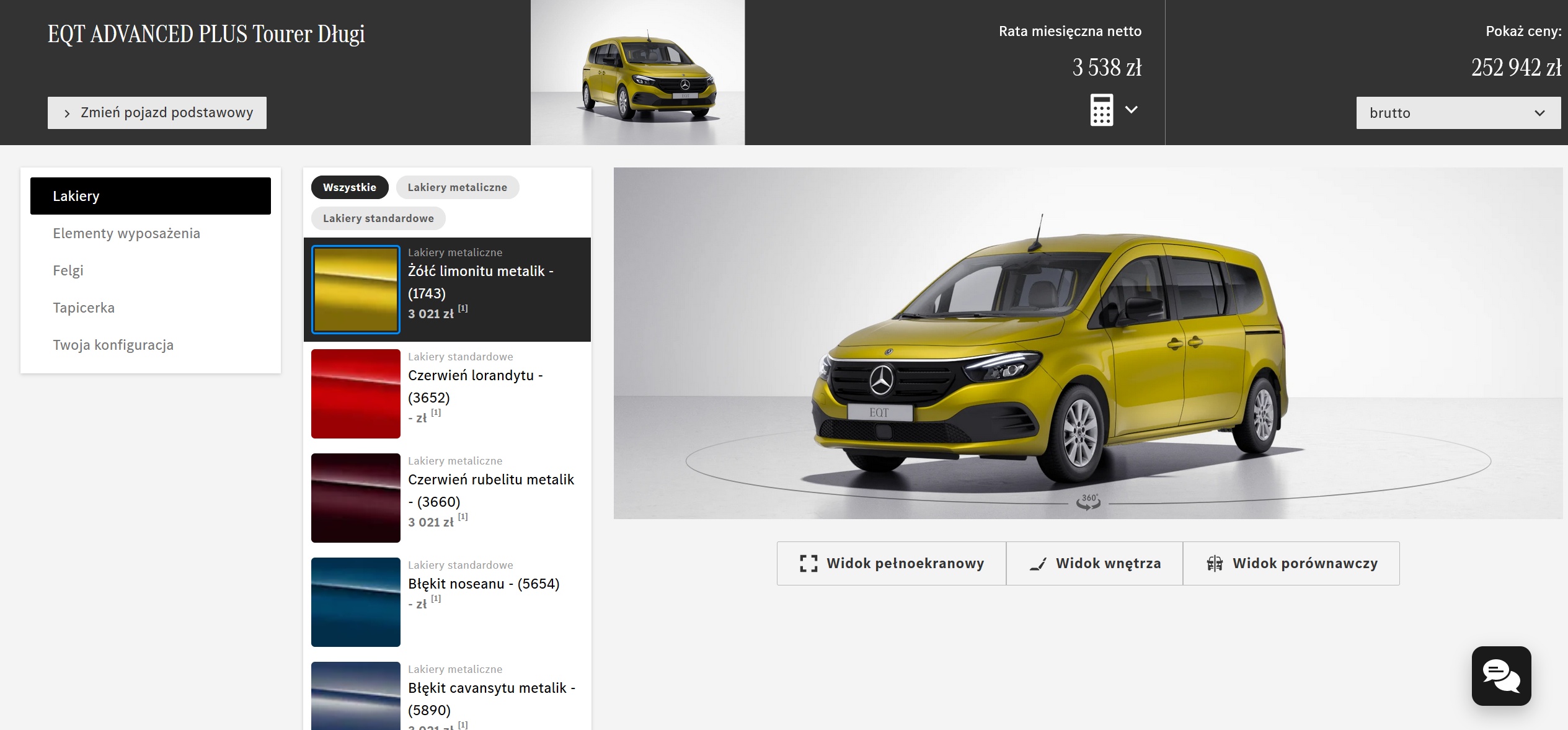Click the 3 538 zł monthly rate
This screenshot has height=730, width=1568.
(1107, 68)
